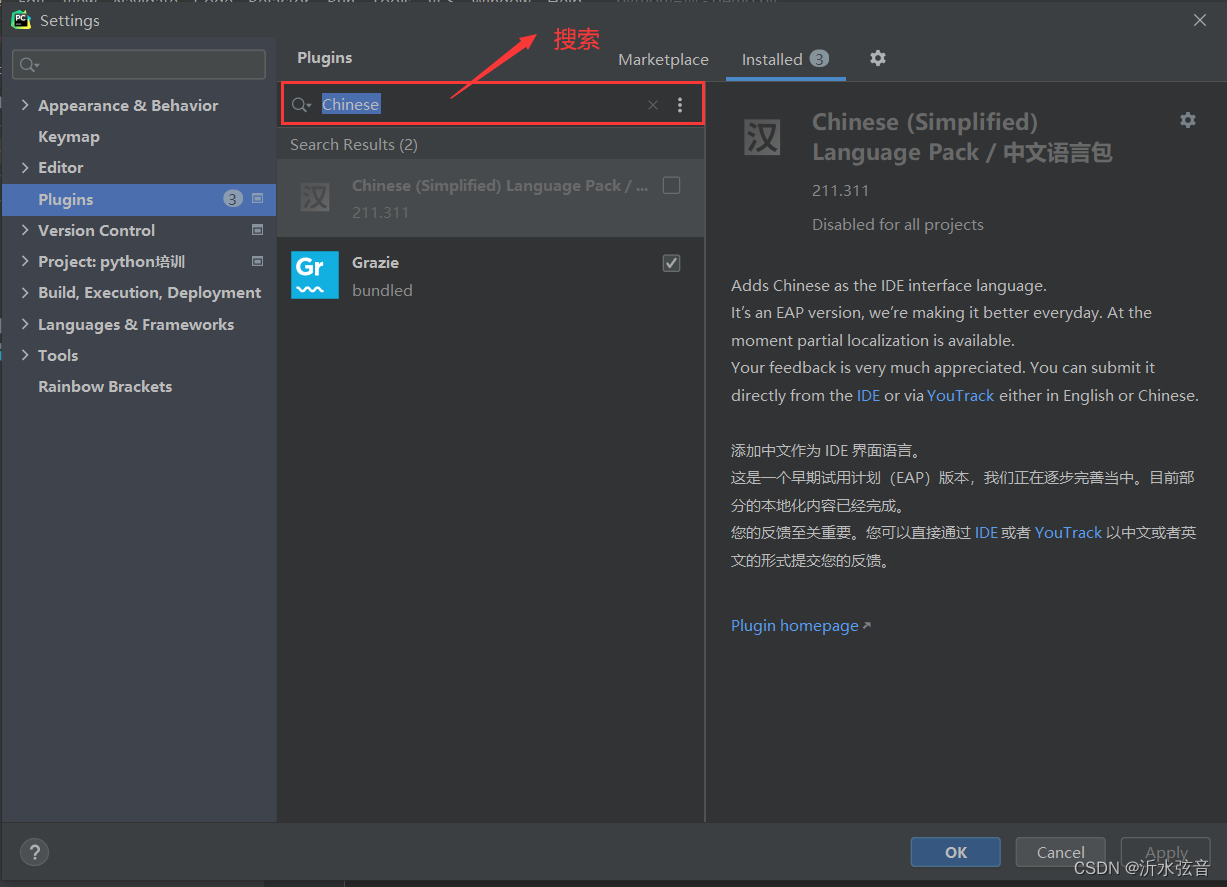
Task: Open the first IDE link in English description
Action: point(868,395)
